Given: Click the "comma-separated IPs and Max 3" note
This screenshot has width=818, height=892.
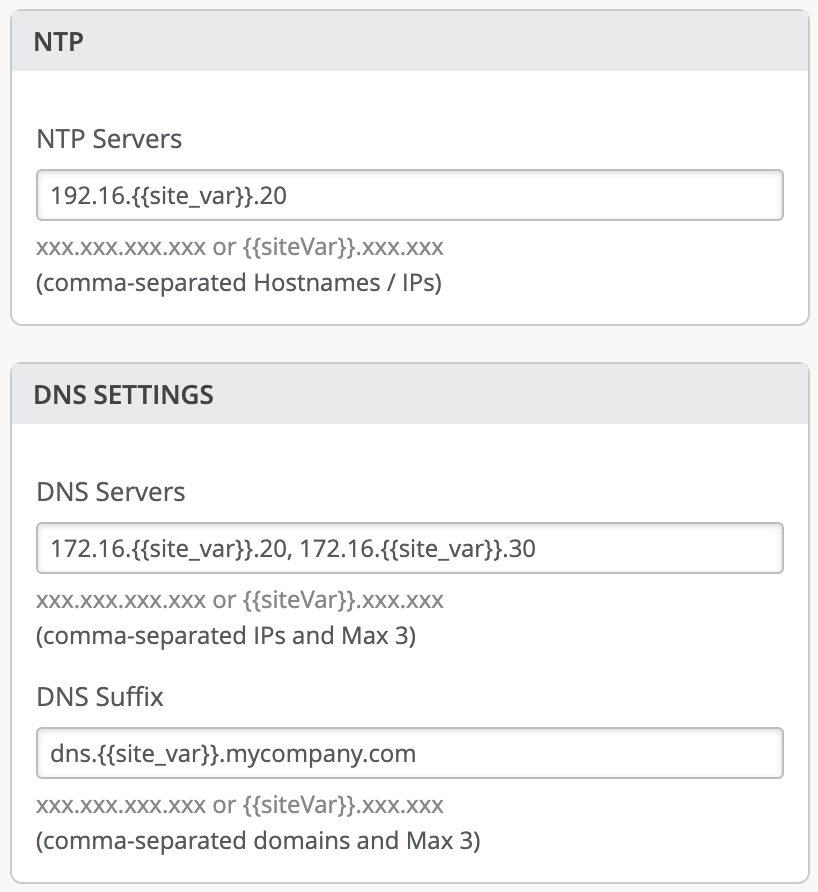Looking at the screenshot, I should click(x=226, y=636).
